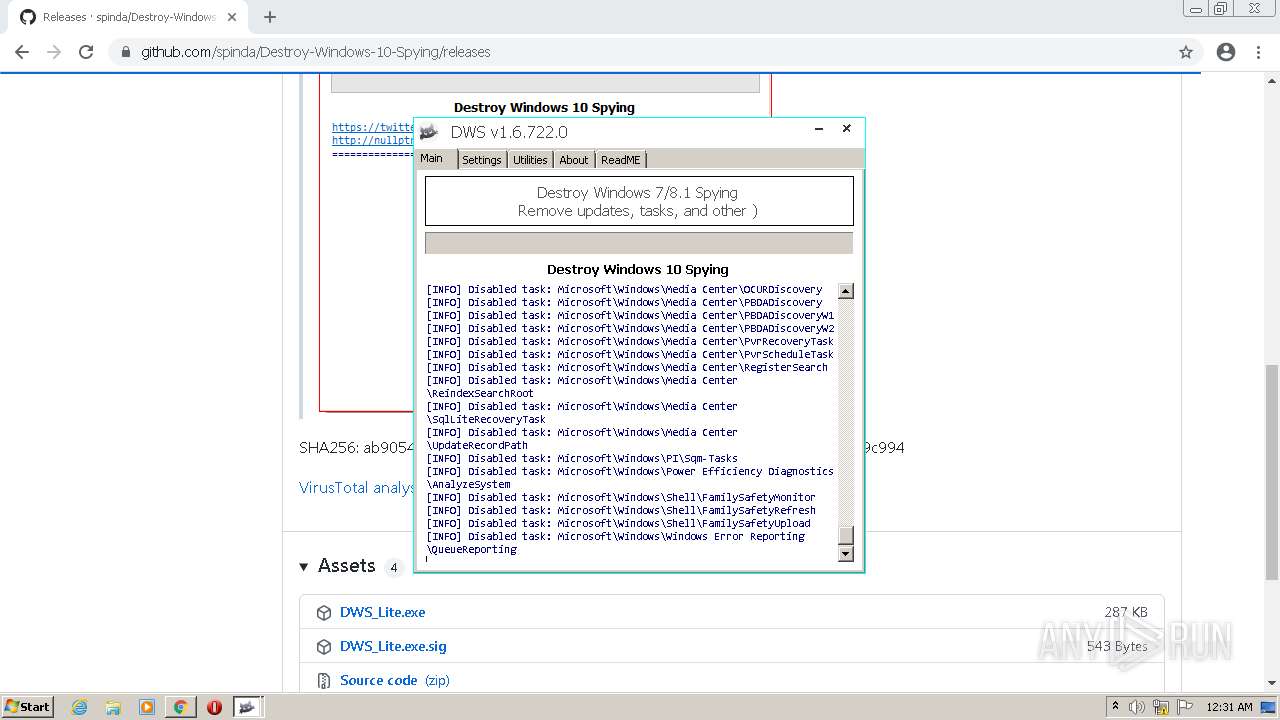Open the Windows Start menu
1280x720 pixels.
[28, 706]
